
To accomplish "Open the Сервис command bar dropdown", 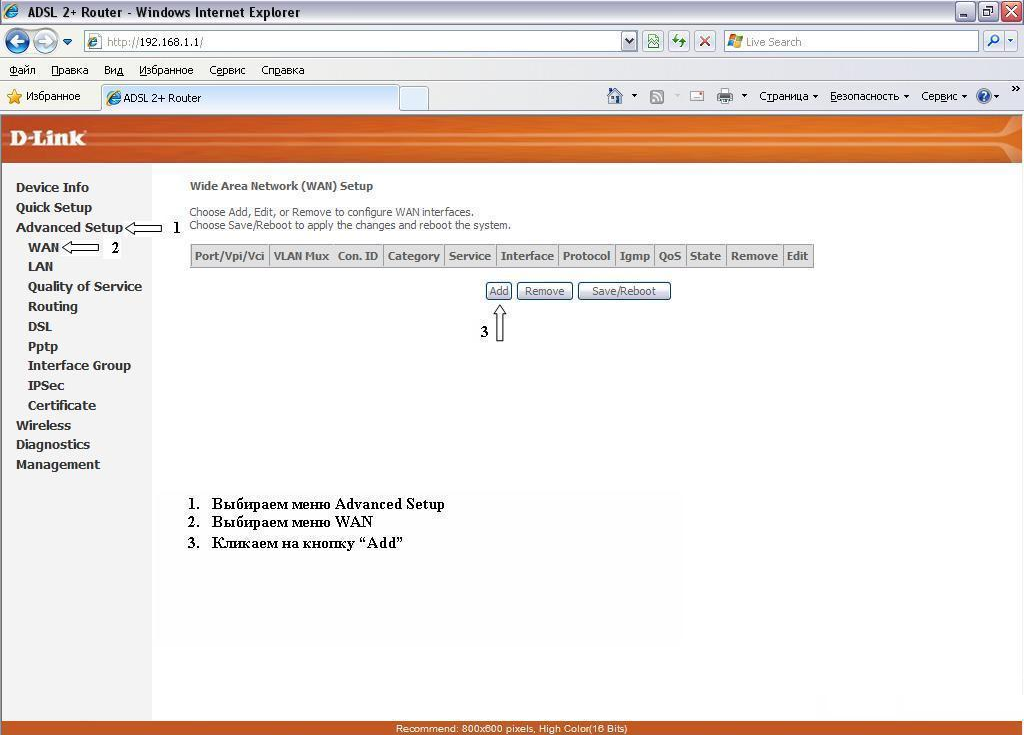I will pos(944,96).
